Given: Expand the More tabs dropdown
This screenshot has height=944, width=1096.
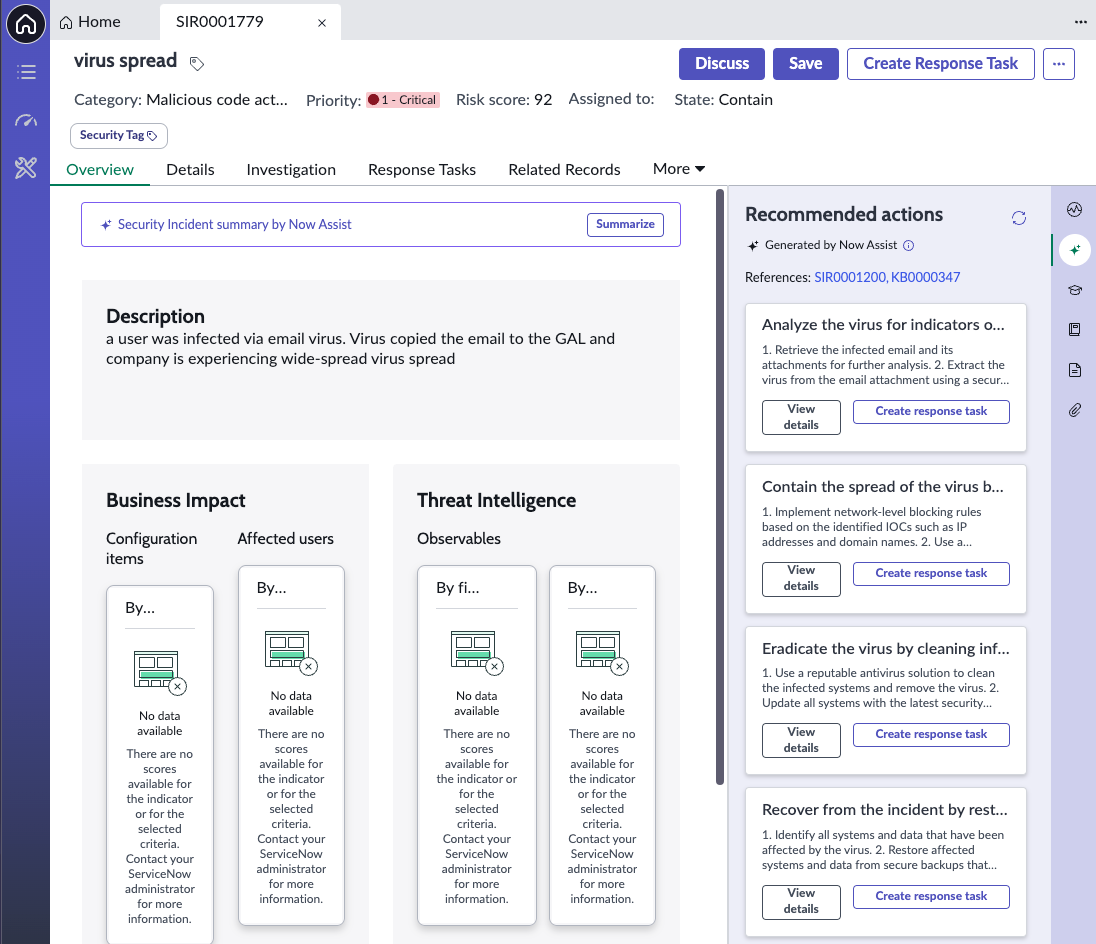Looking at the screenshot, I should 679,168.
